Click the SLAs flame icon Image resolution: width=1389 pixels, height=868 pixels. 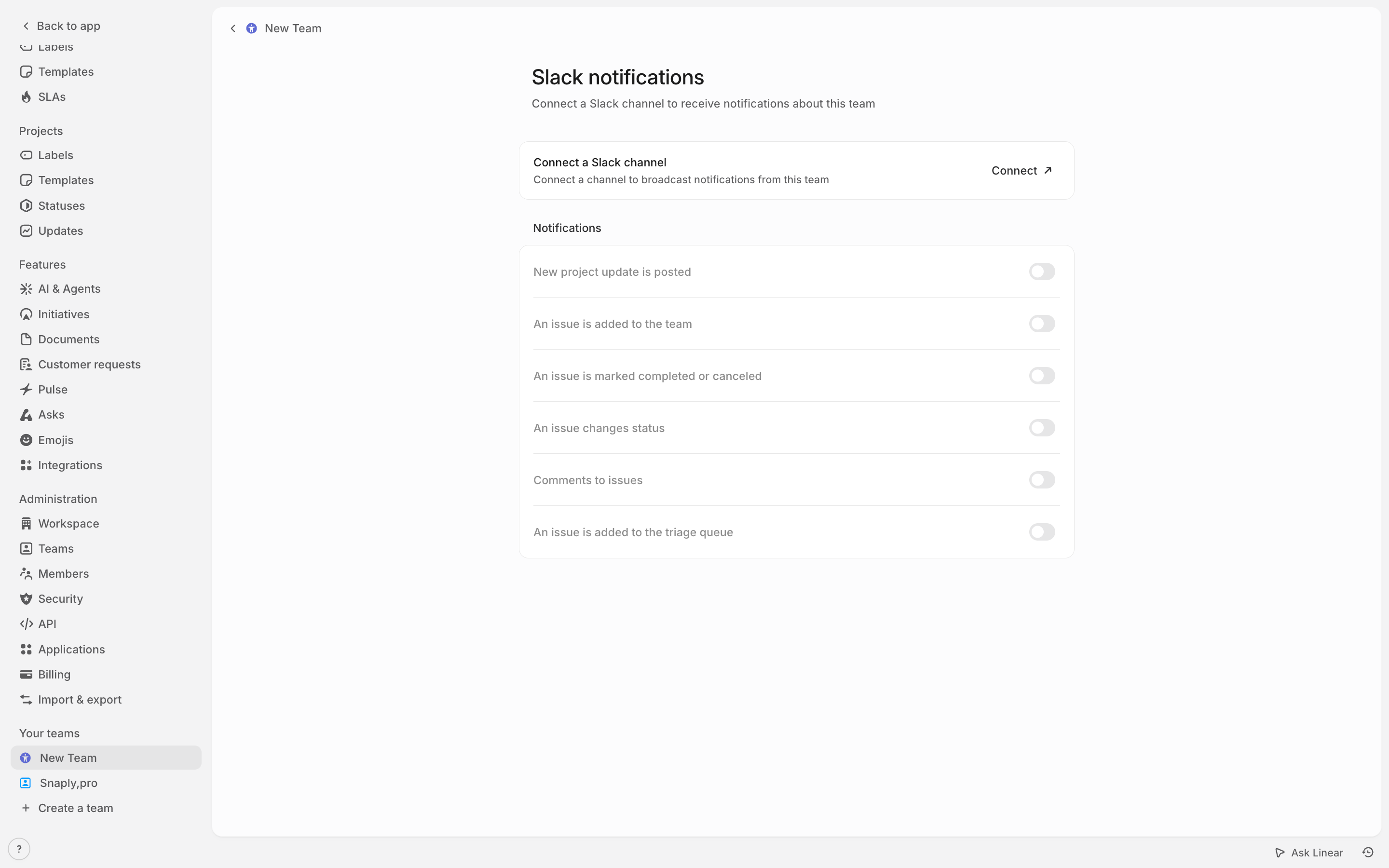click(26, 97)
